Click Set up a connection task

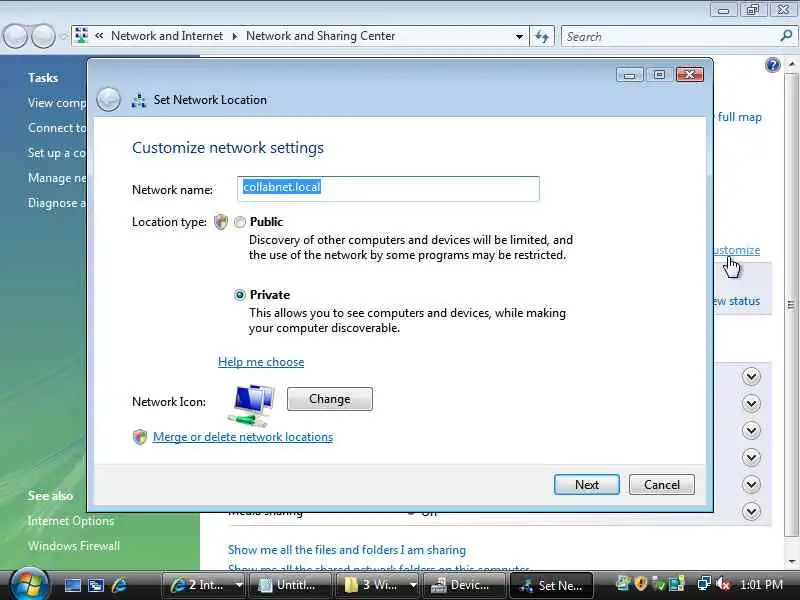57,153
